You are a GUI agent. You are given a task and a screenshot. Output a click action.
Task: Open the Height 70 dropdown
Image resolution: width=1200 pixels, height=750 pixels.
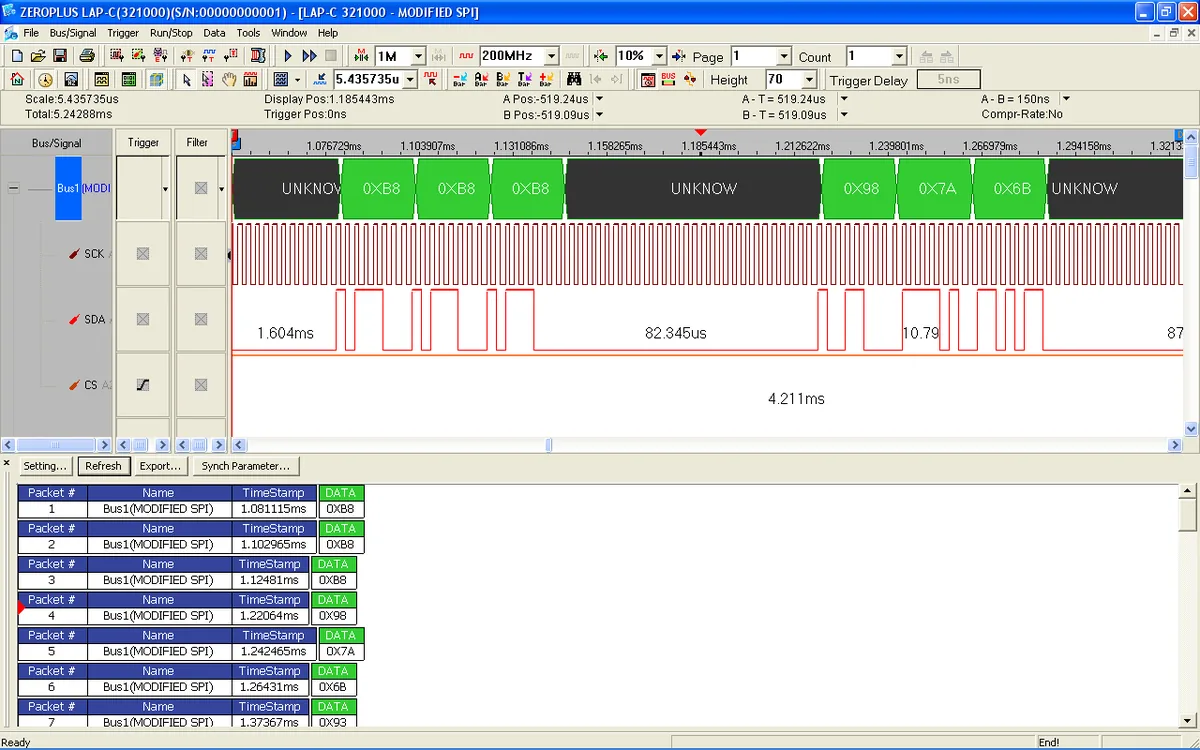[x=809, y=80]
